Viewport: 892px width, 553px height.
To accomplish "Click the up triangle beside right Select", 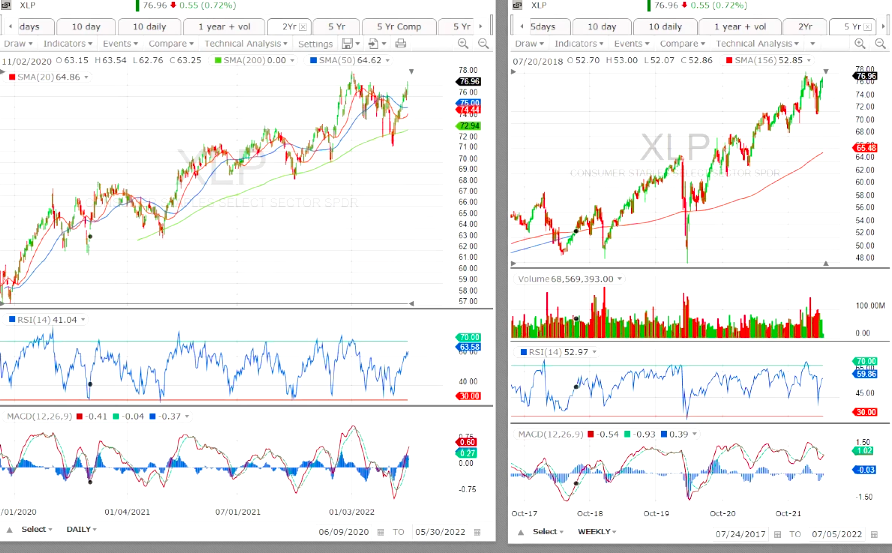I will tap(521, 532).
